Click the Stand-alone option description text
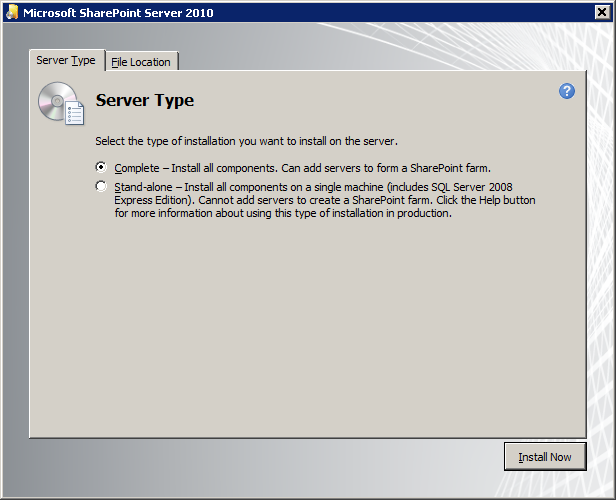The image size is (616, 500). click(324, 200)
